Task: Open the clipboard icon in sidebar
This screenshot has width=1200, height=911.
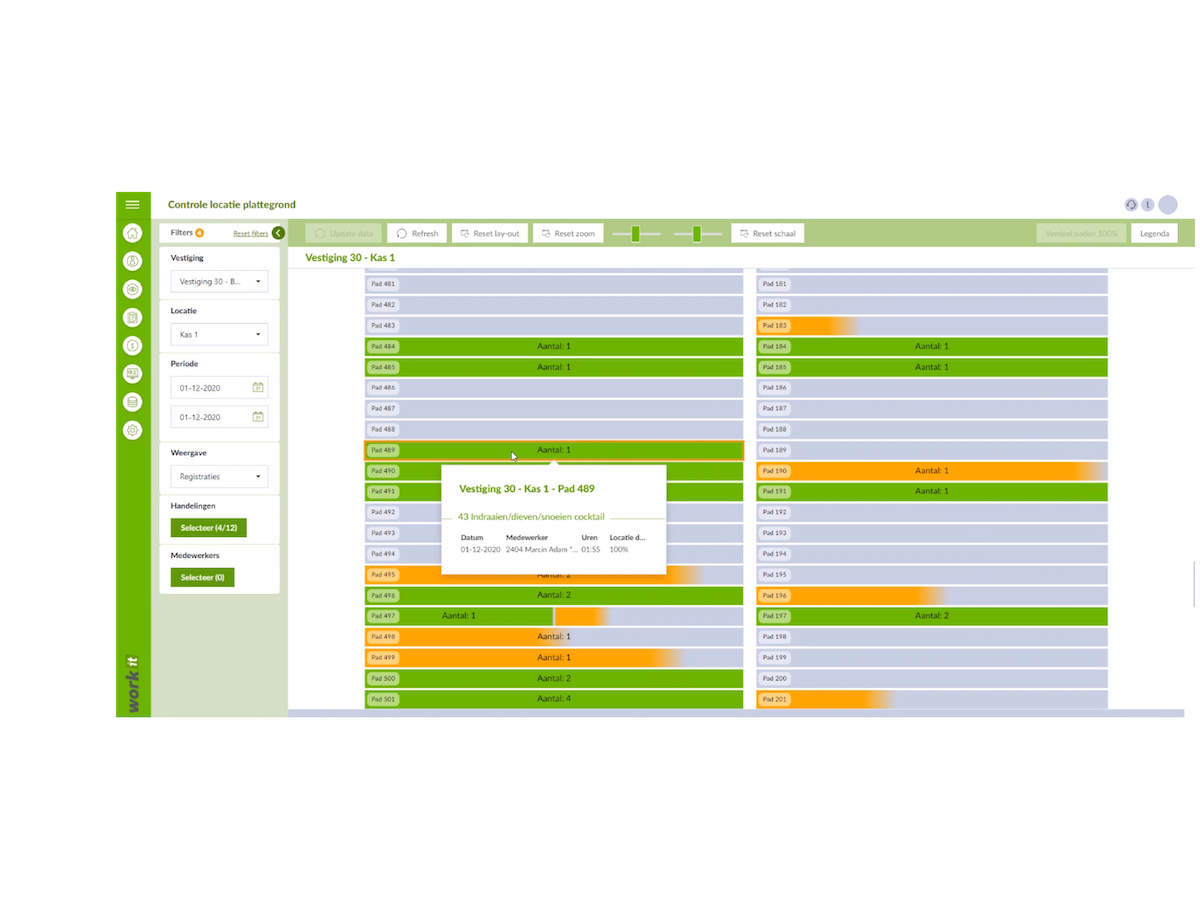Action: [132, 317]
